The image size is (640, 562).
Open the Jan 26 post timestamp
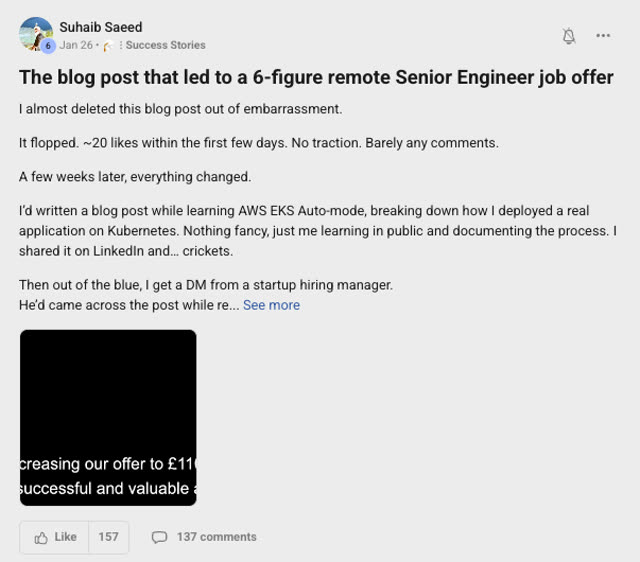click(x=76, y=45)
